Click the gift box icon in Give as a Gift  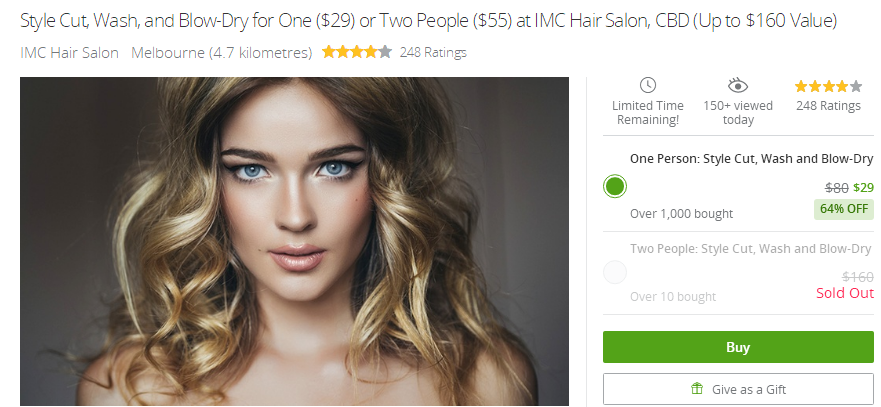tap(697, 388)
